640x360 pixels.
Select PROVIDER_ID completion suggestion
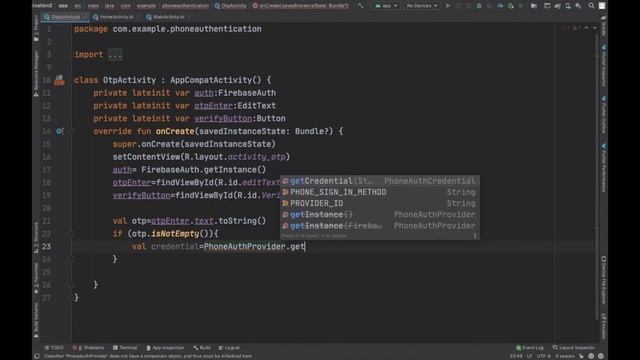pos(380,203)
